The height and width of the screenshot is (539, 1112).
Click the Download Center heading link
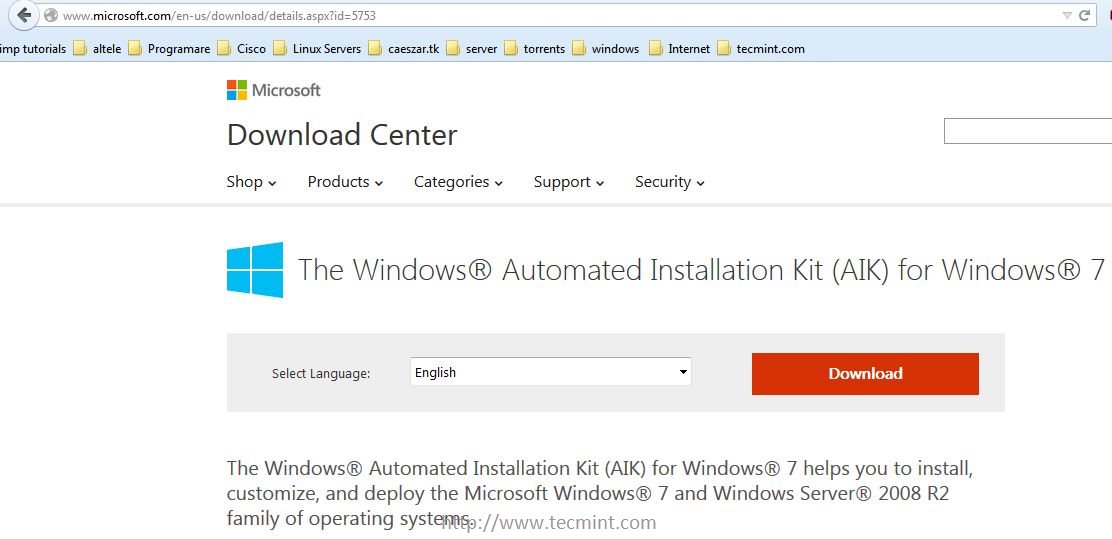342,135
